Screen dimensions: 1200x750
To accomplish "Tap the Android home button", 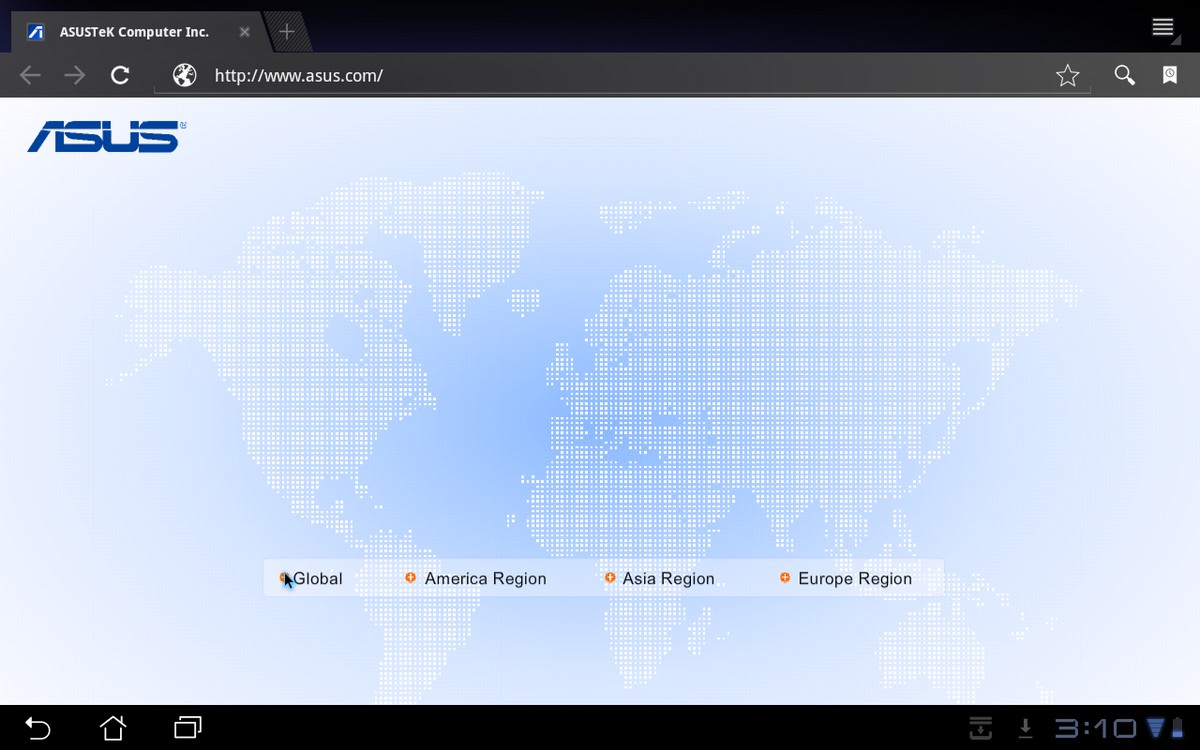I will tap(113, 727).
